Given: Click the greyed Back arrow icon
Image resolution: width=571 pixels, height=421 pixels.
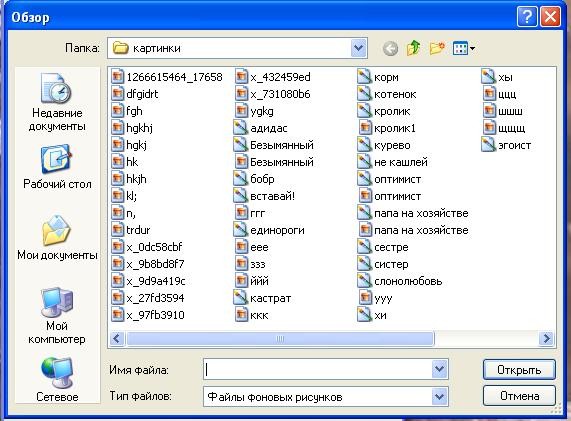Looking at the screenshot, I should point(390,48).
